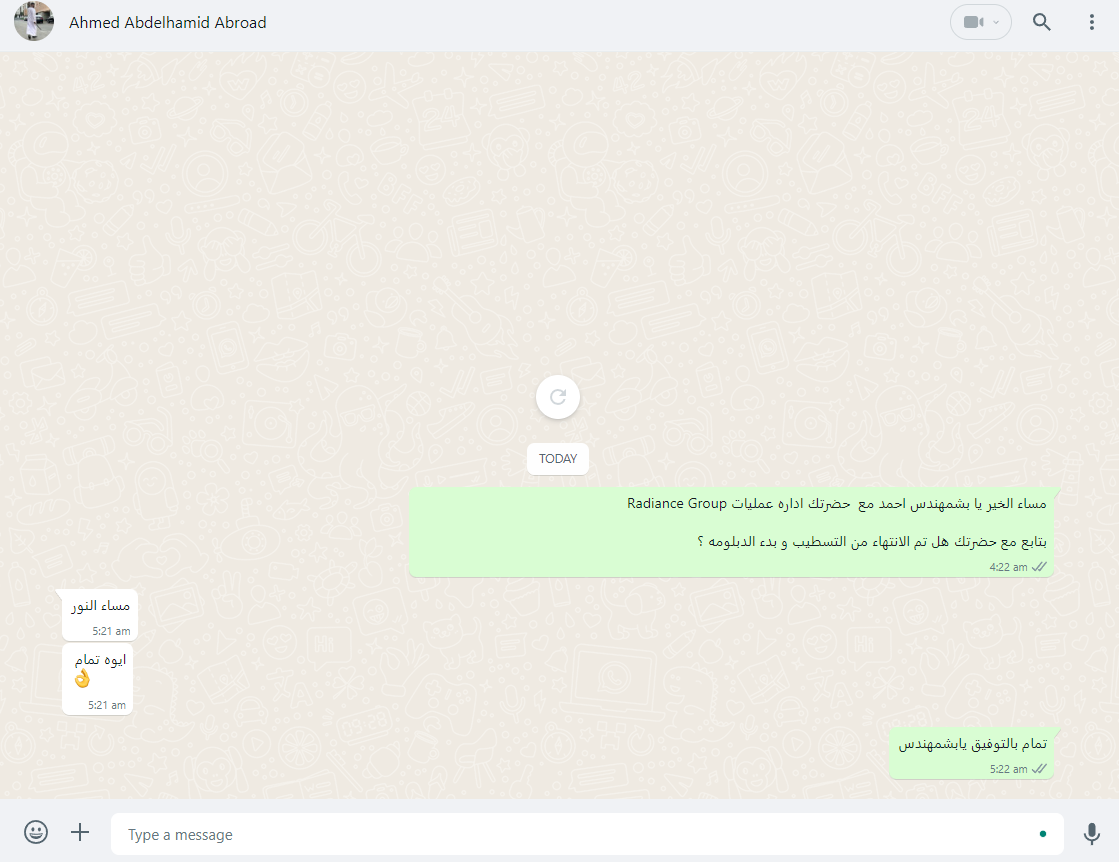This screenshot has width=1119, height=862.
Task: Click double check marks on 4:22 am message
Action: [1039, 567]
